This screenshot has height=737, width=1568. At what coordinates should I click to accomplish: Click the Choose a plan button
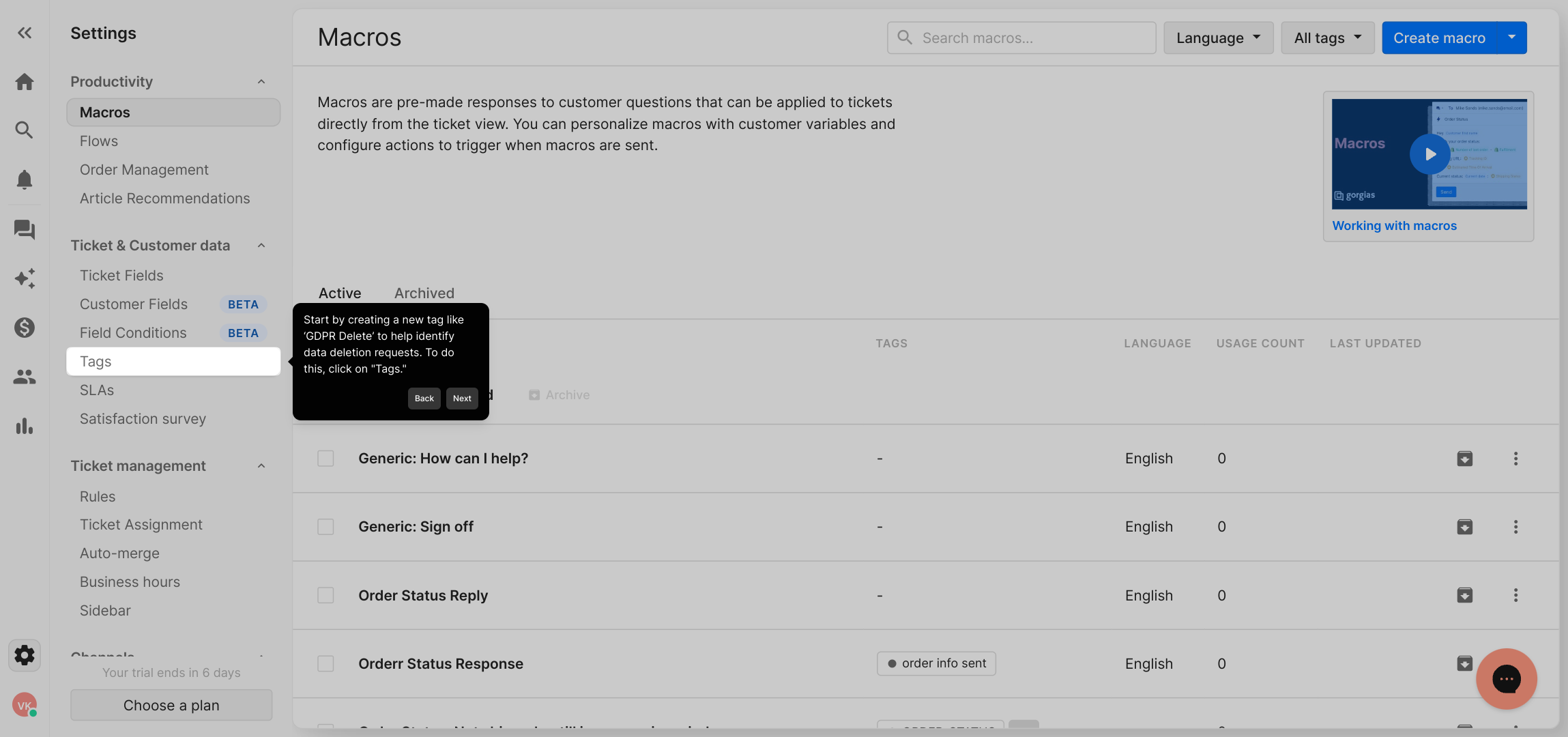click(171, 705)
